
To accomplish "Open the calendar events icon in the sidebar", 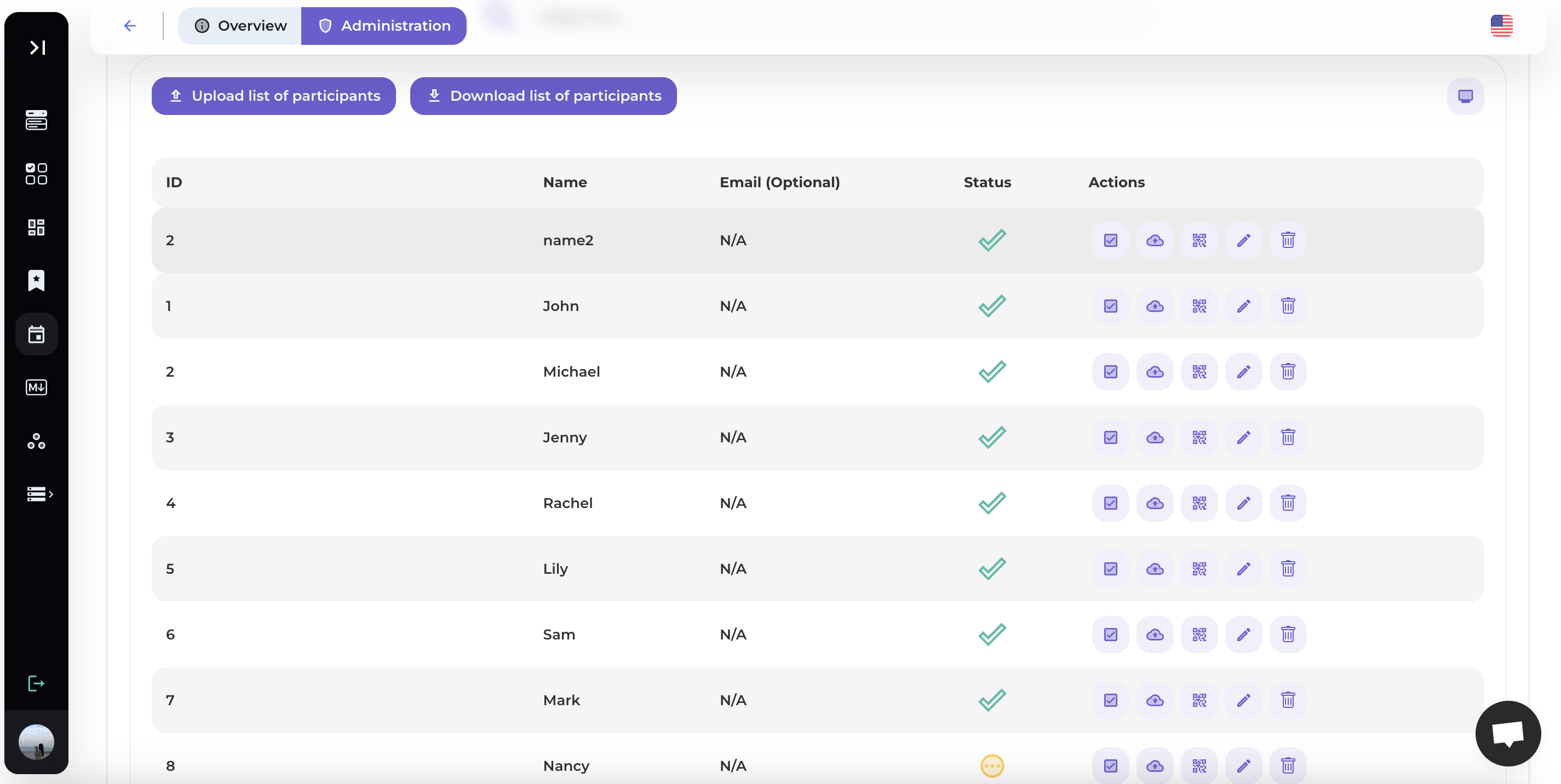I will [36, 334].
